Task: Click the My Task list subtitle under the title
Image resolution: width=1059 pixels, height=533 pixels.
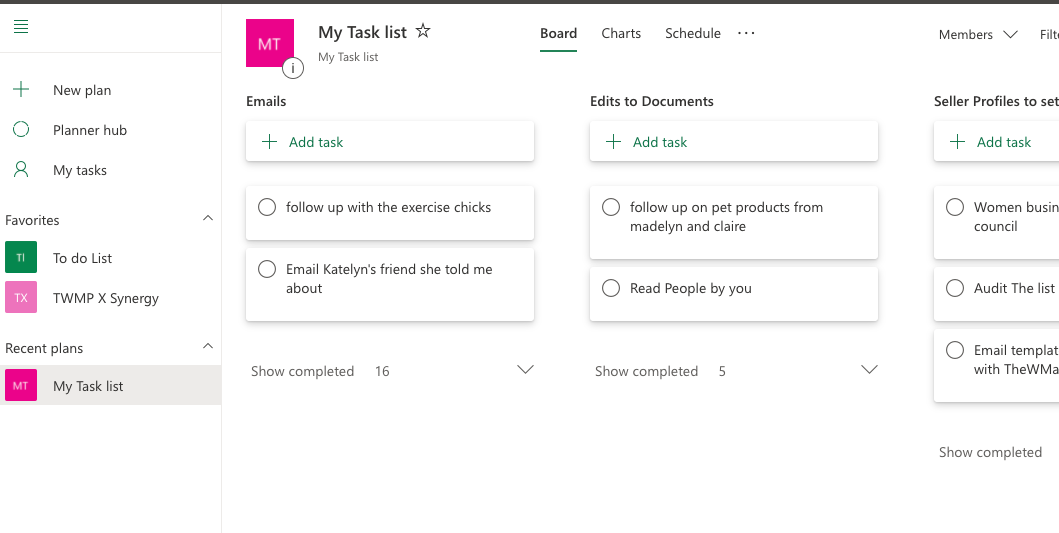Action: [348, 57]
